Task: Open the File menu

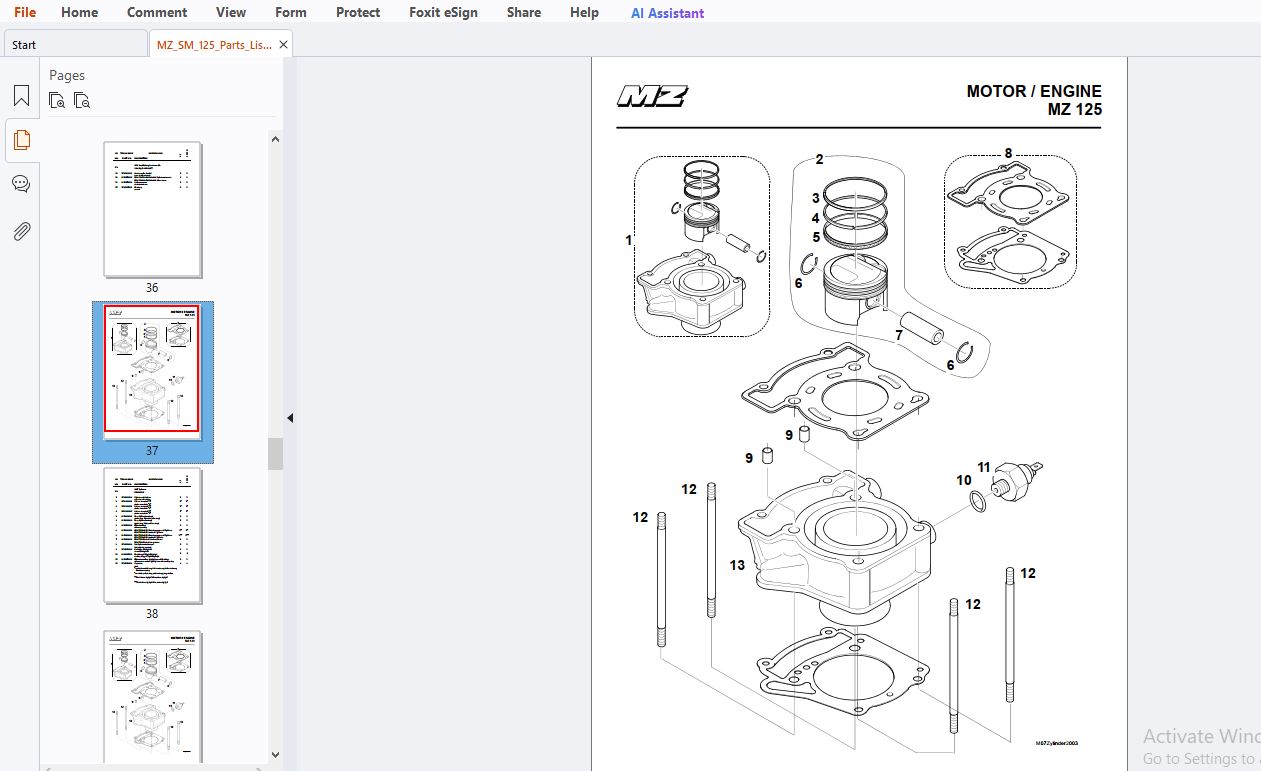Action: coord(25,13)
